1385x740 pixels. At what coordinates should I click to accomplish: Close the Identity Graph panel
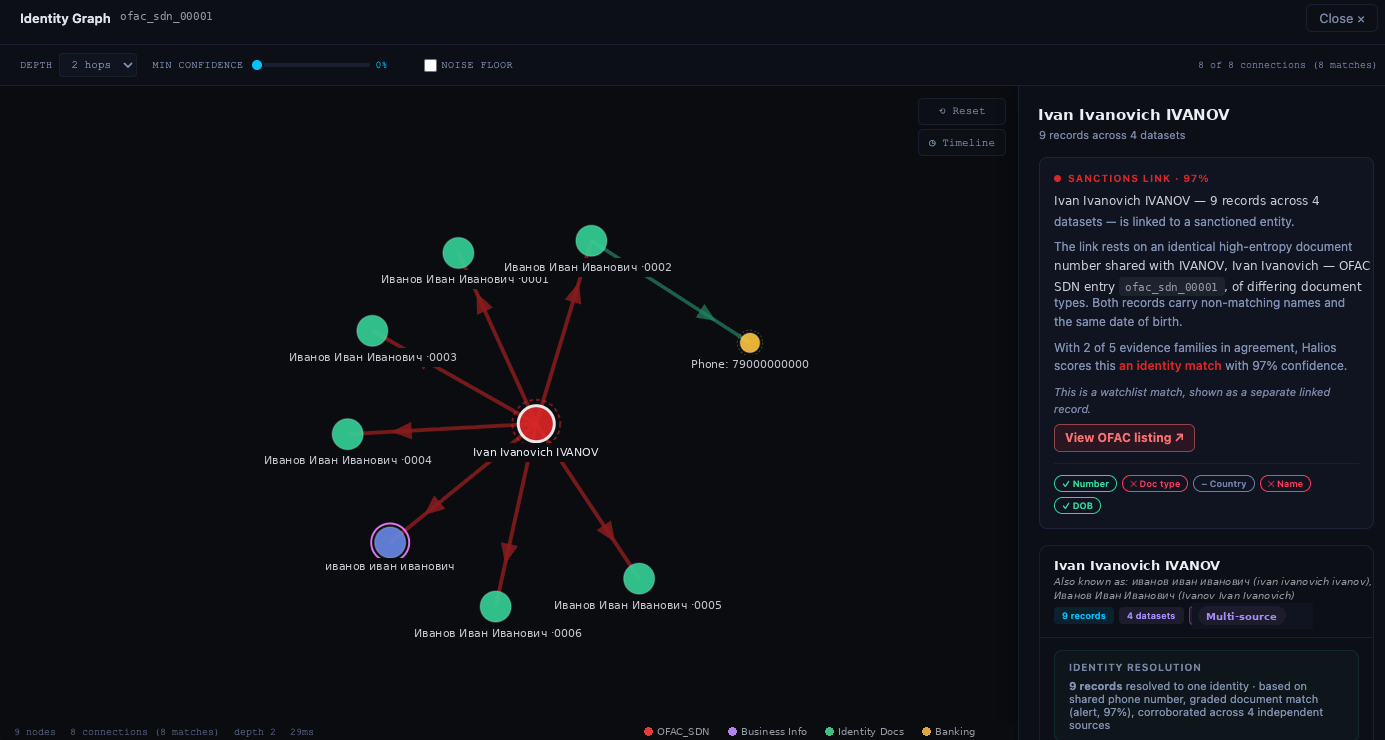pyautogui.click(x=1341, y=18)
